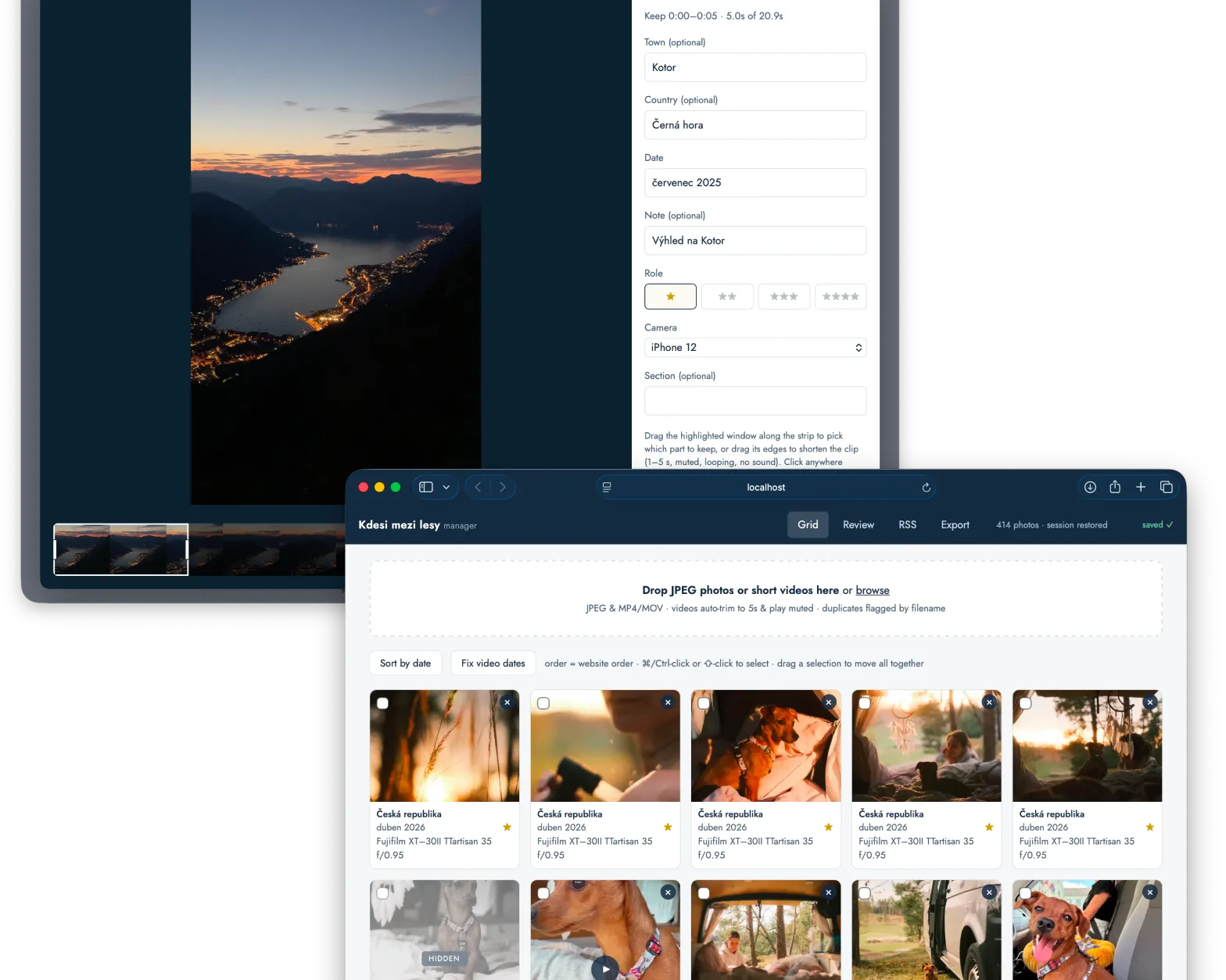This screenshot has width=1226, height=980.
Task: Remove the dog in car photo
Action: tap(829, 703)
